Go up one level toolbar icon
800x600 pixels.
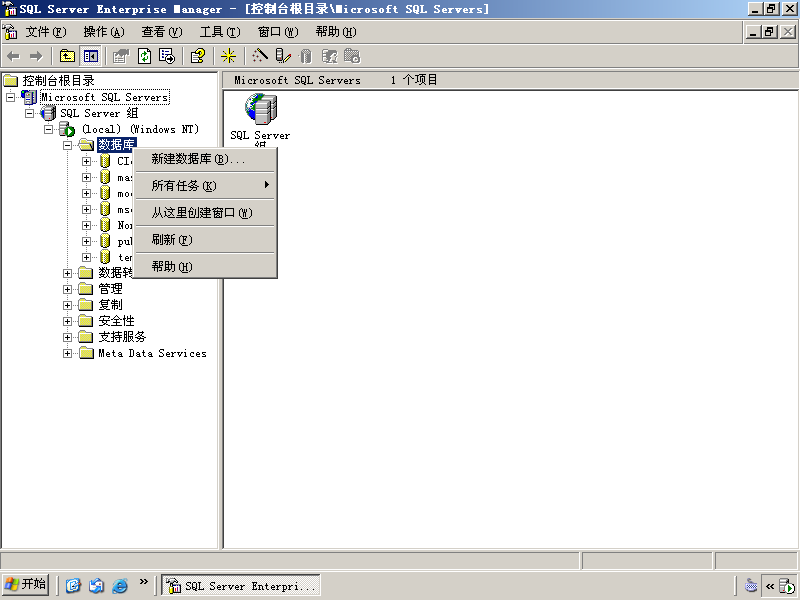coord(67,56)
